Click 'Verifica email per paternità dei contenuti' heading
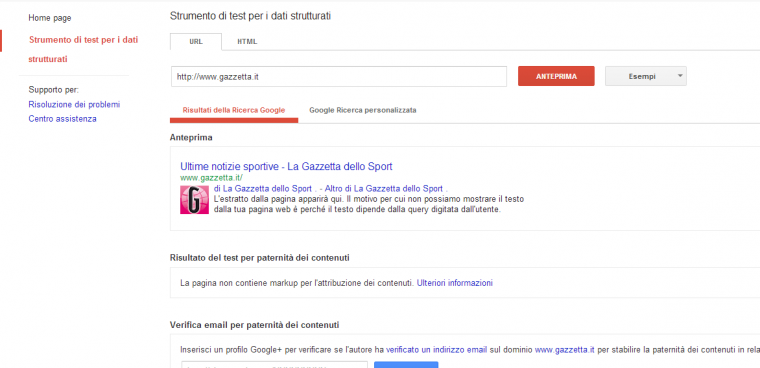This screenshot has width=760, height=368. coord(254,325)
